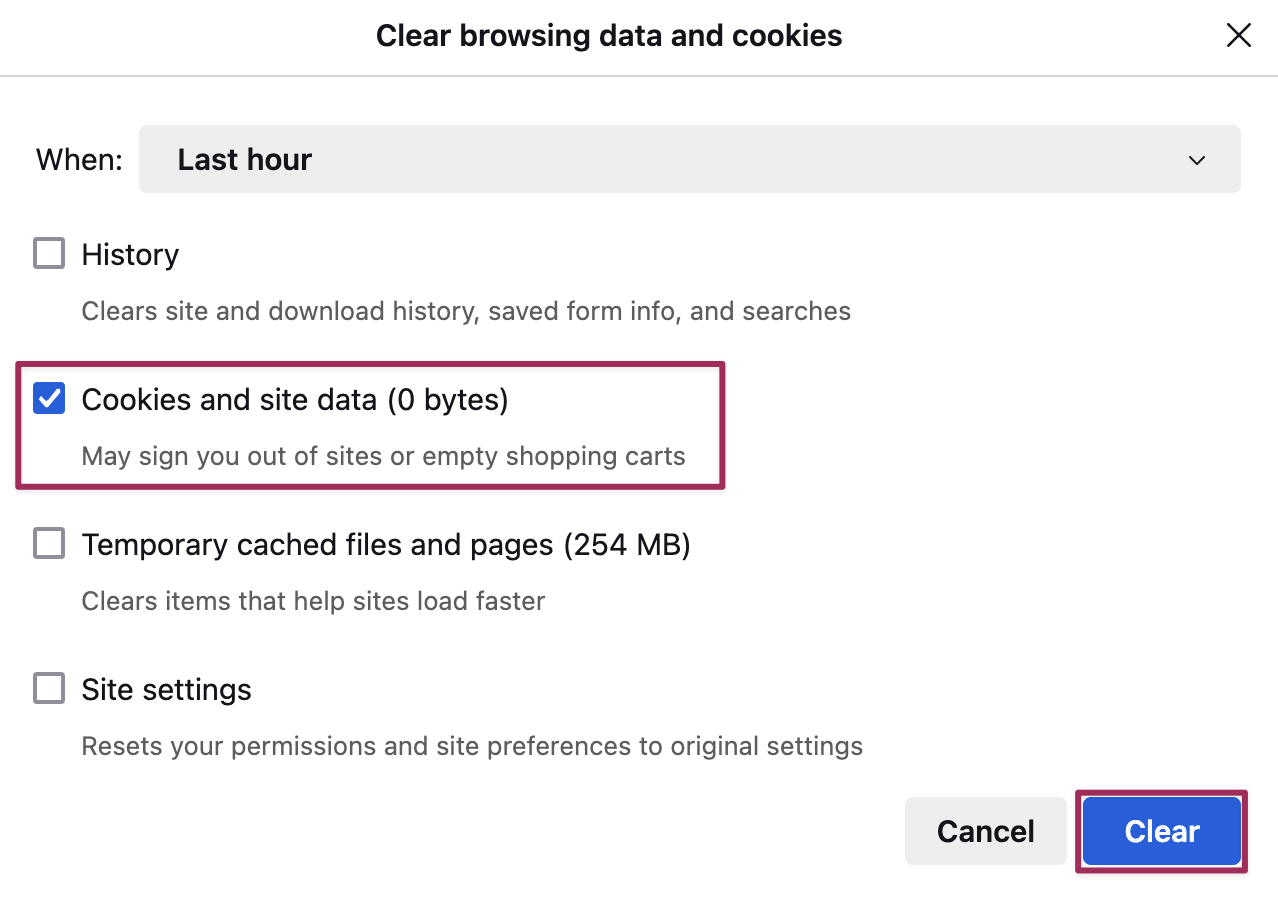Viewport: 1278px width, 900px height.
Task: Click the text about helping sites load faster
Action: (x=313, y=601)
